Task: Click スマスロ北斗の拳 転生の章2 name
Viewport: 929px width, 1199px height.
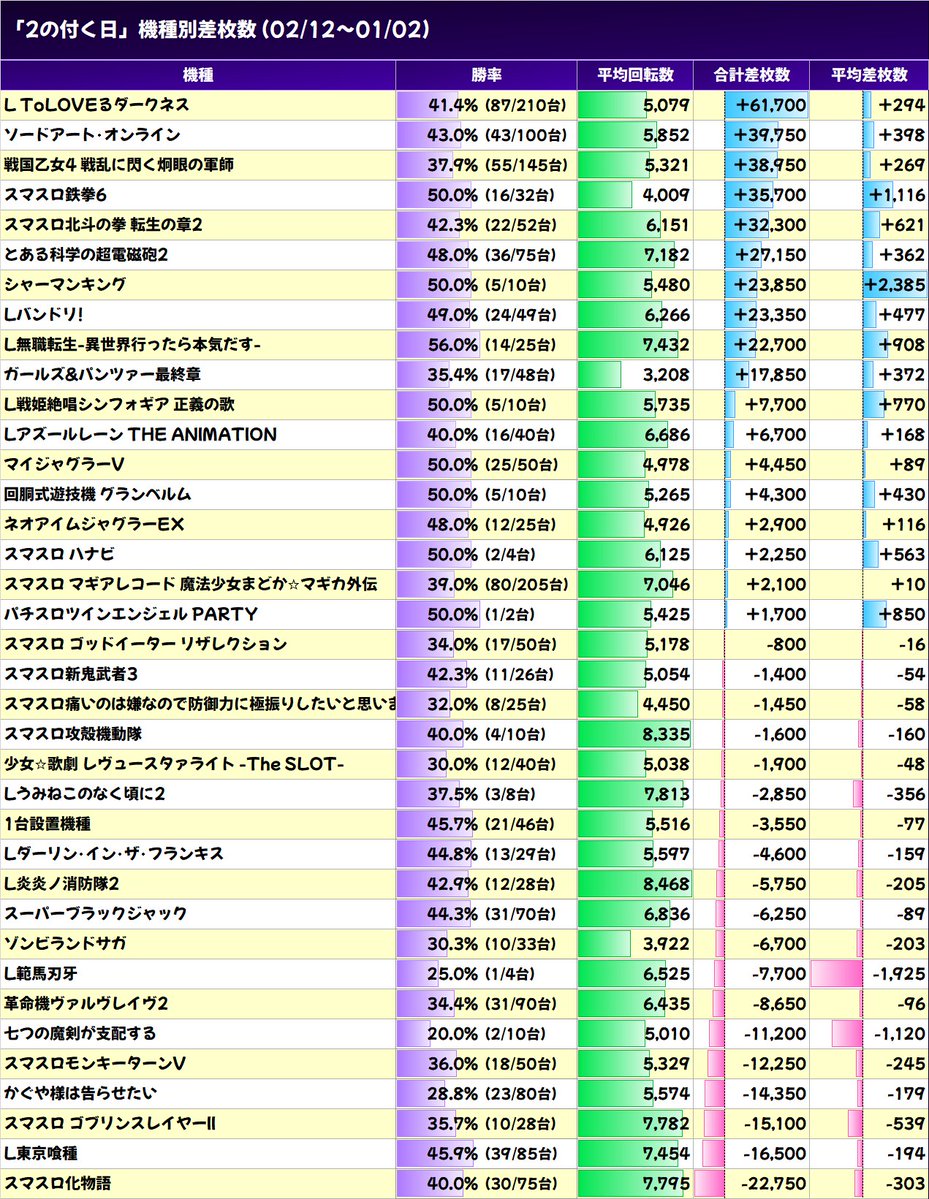Action: [103, 225]
